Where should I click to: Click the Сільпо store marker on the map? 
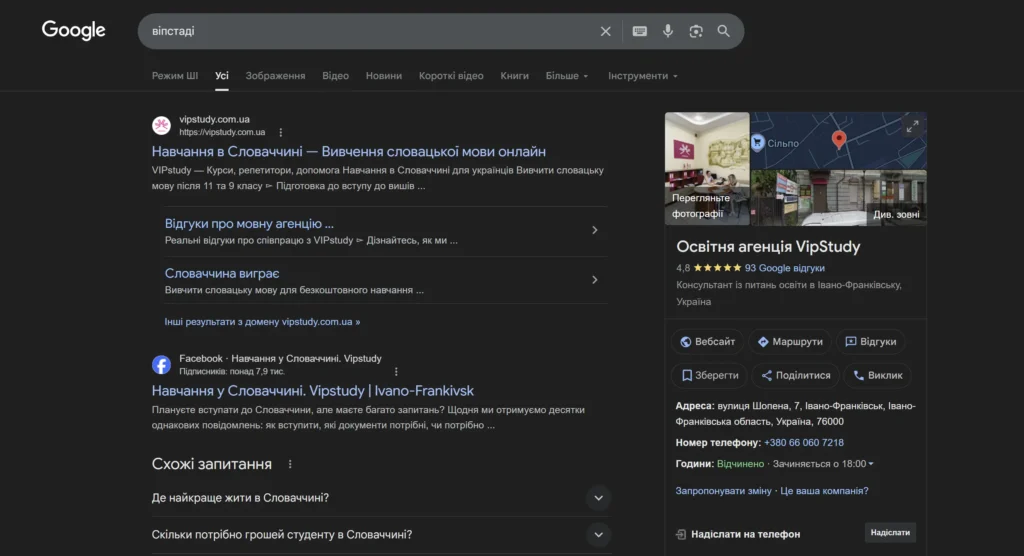click(x=758, y=142)
